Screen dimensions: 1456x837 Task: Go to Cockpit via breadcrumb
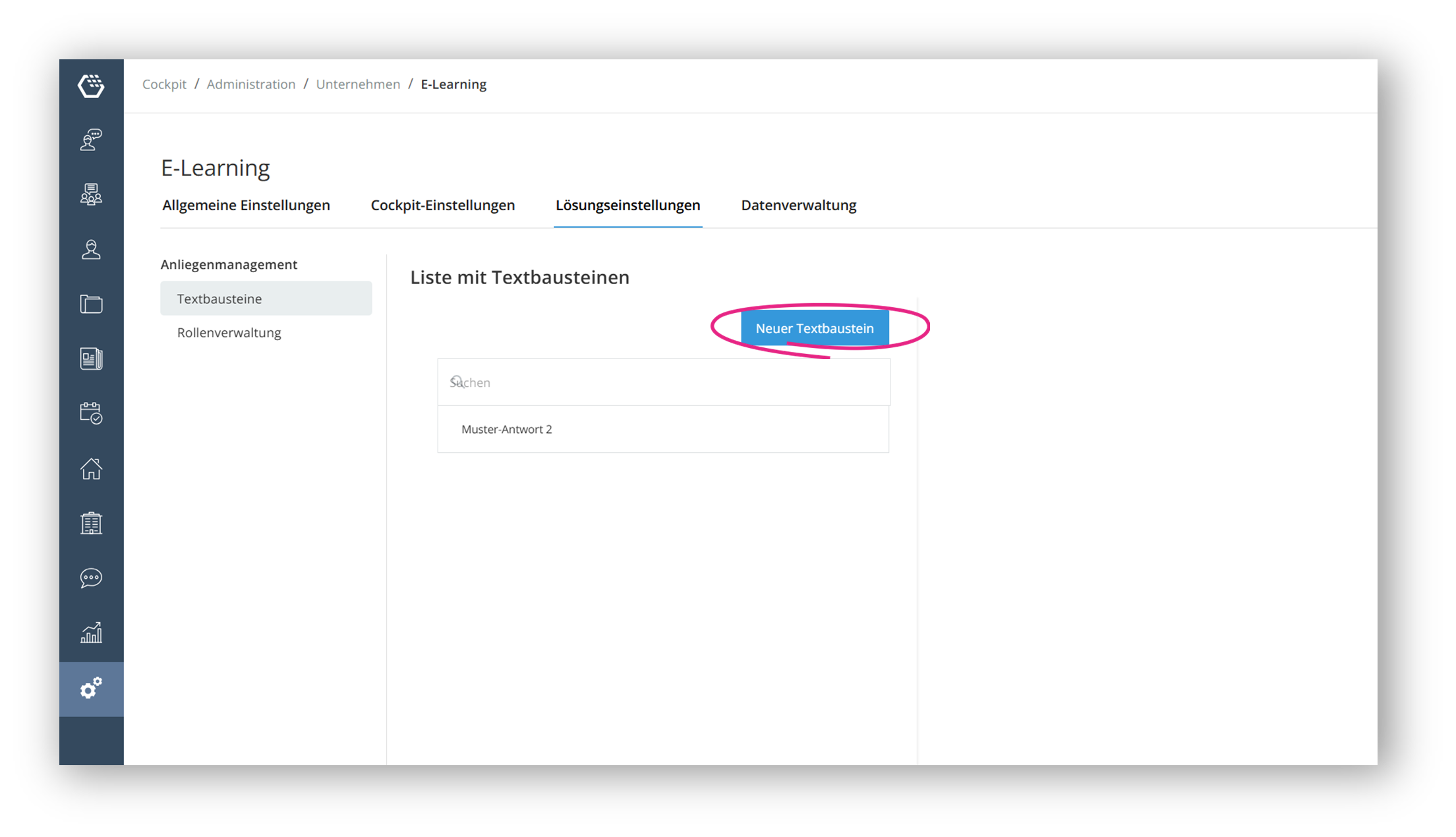point(164,84)
